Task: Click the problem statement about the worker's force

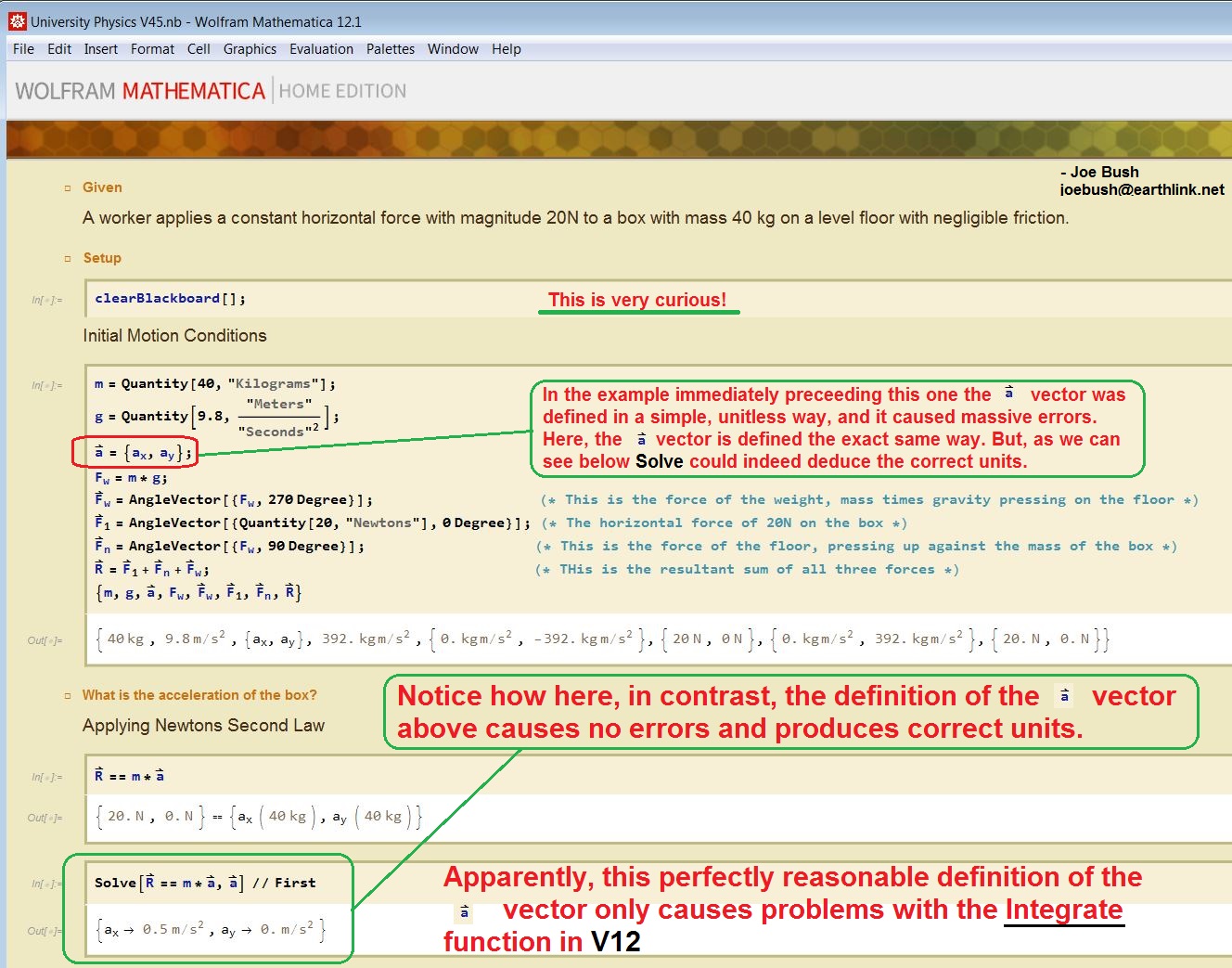Action: 575,218
